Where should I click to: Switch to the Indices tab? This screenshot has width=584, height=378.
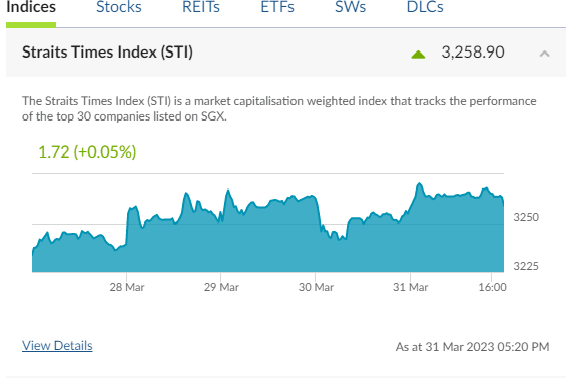[31, 7]
